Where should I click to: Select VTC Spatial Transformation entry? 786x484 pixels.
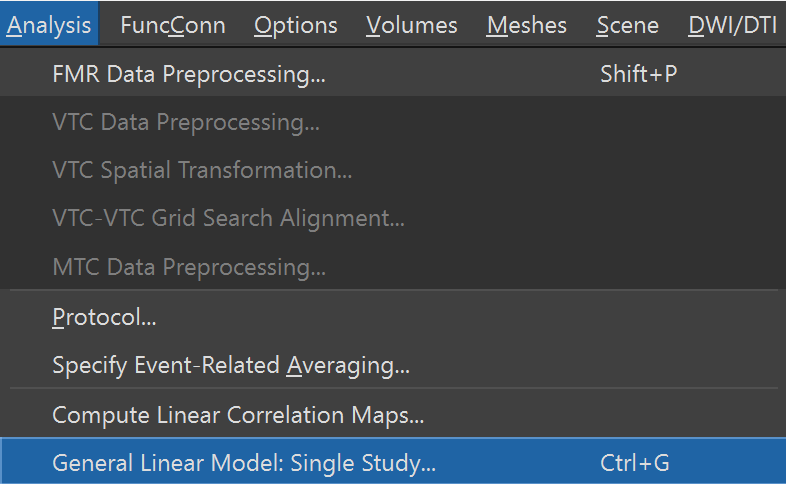coord(393,170)
